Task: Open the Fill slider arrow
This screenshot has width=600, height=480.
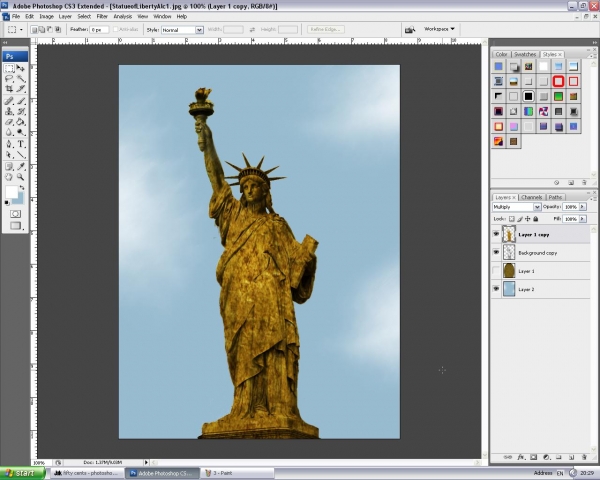Action: 582,219
